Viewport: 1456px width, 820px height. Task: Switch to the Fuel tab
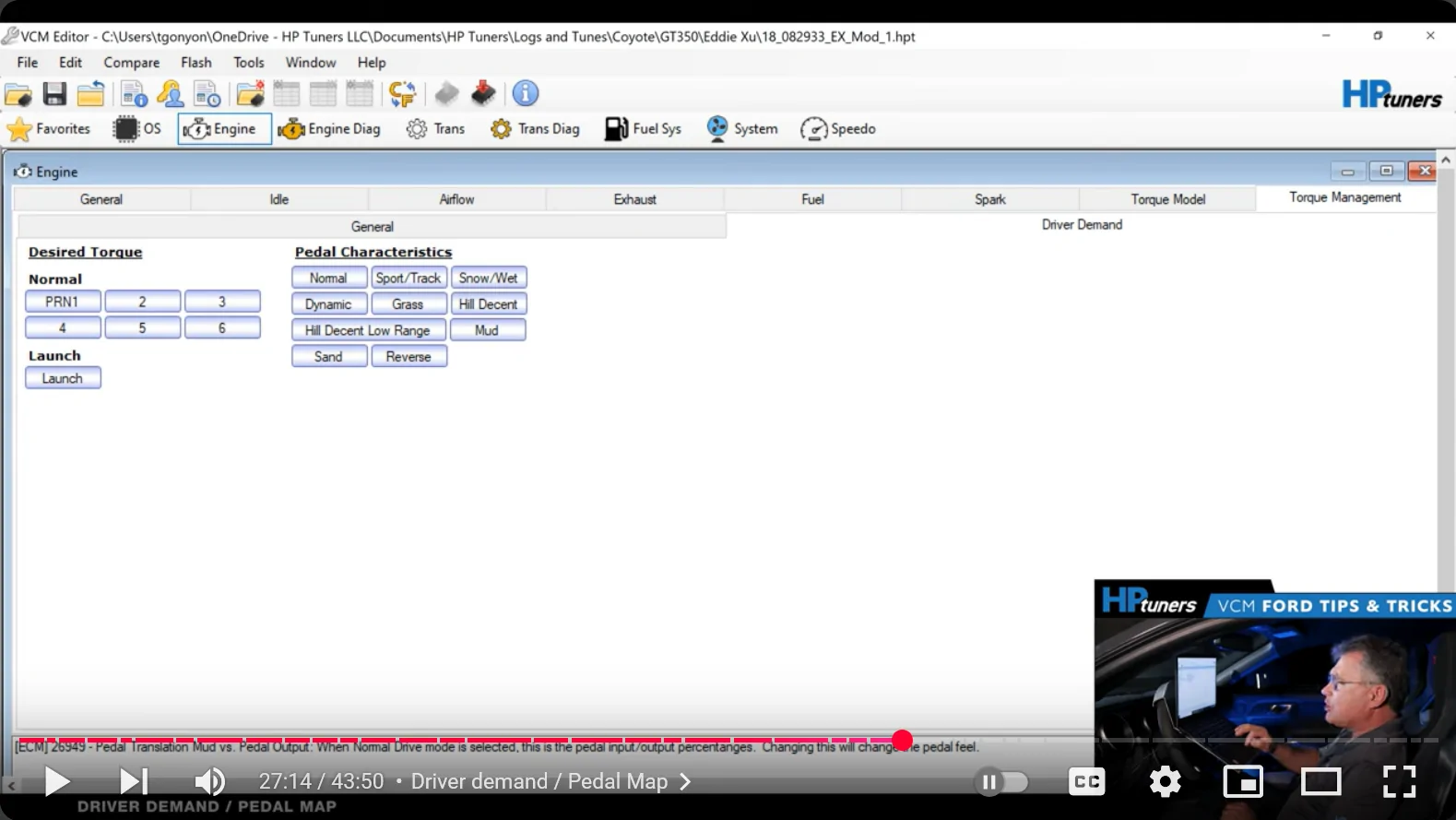pos(812,199)
